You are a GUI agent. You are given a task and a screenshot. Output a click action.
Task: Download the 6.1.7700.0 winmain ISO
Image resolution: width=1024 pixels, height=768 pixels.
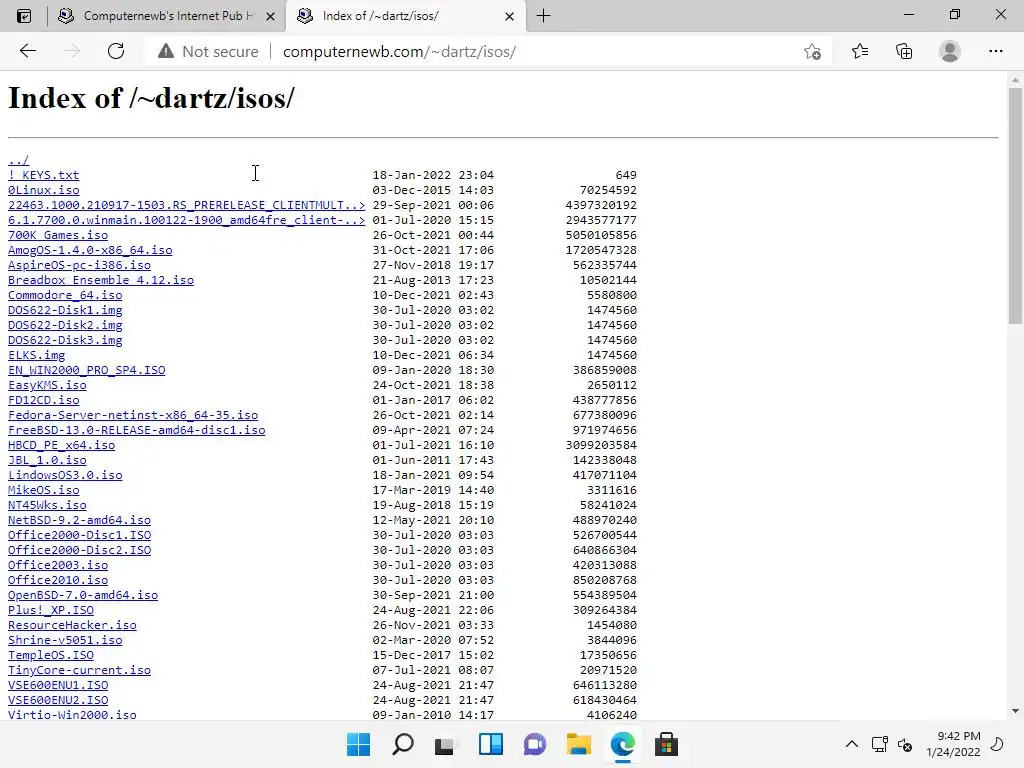point(187,220)
